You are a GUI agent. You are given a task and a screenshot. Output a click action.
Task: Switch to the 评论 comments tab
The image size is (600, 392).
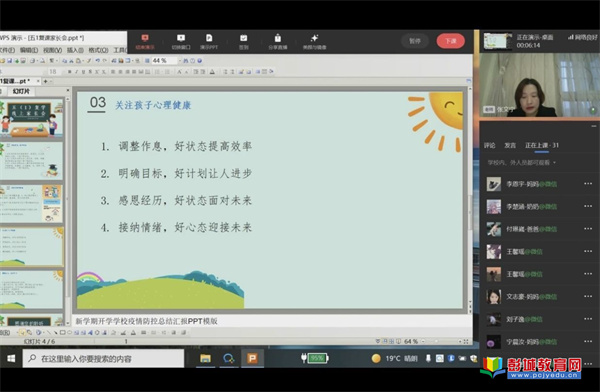coord(489,145)
